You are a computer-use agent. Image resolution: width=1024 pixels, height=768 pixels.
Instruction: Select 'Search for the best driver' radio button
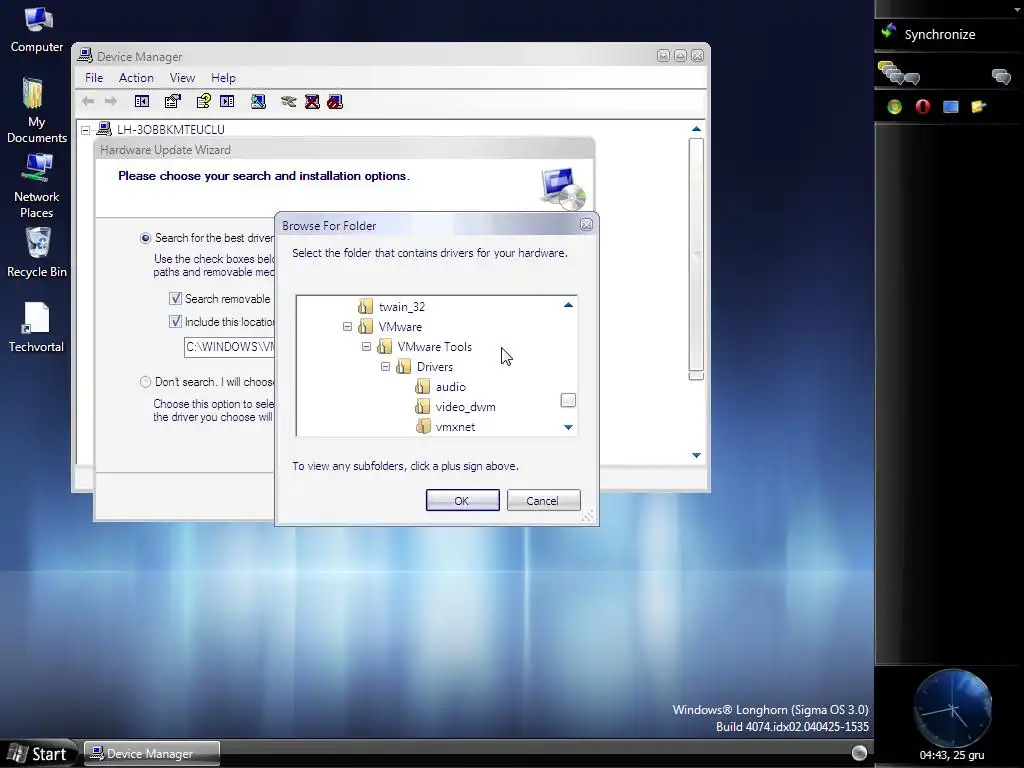click(x=146, y=238)
